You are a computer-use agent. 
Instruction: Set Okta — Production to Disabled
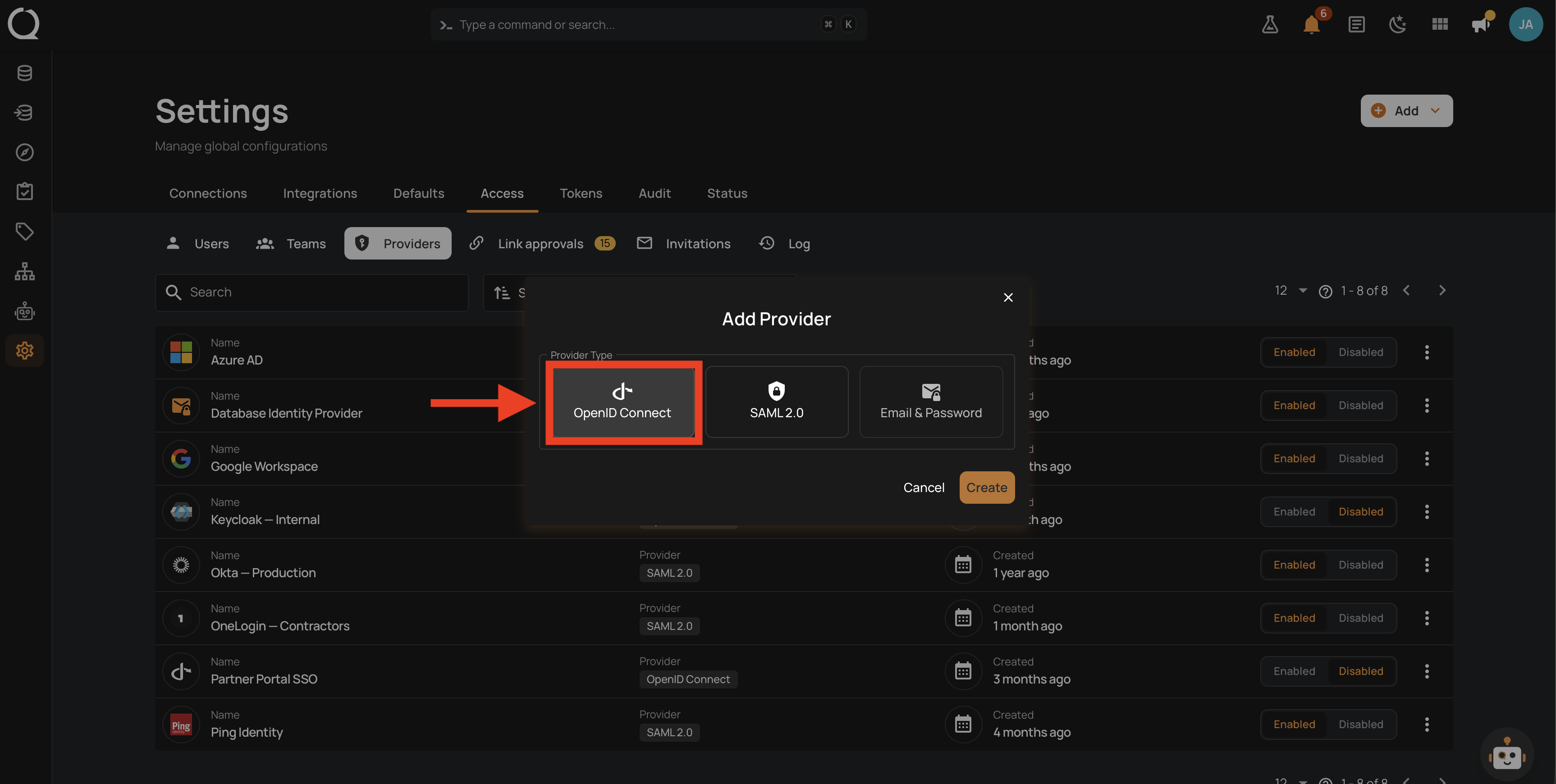point(1360,565)
